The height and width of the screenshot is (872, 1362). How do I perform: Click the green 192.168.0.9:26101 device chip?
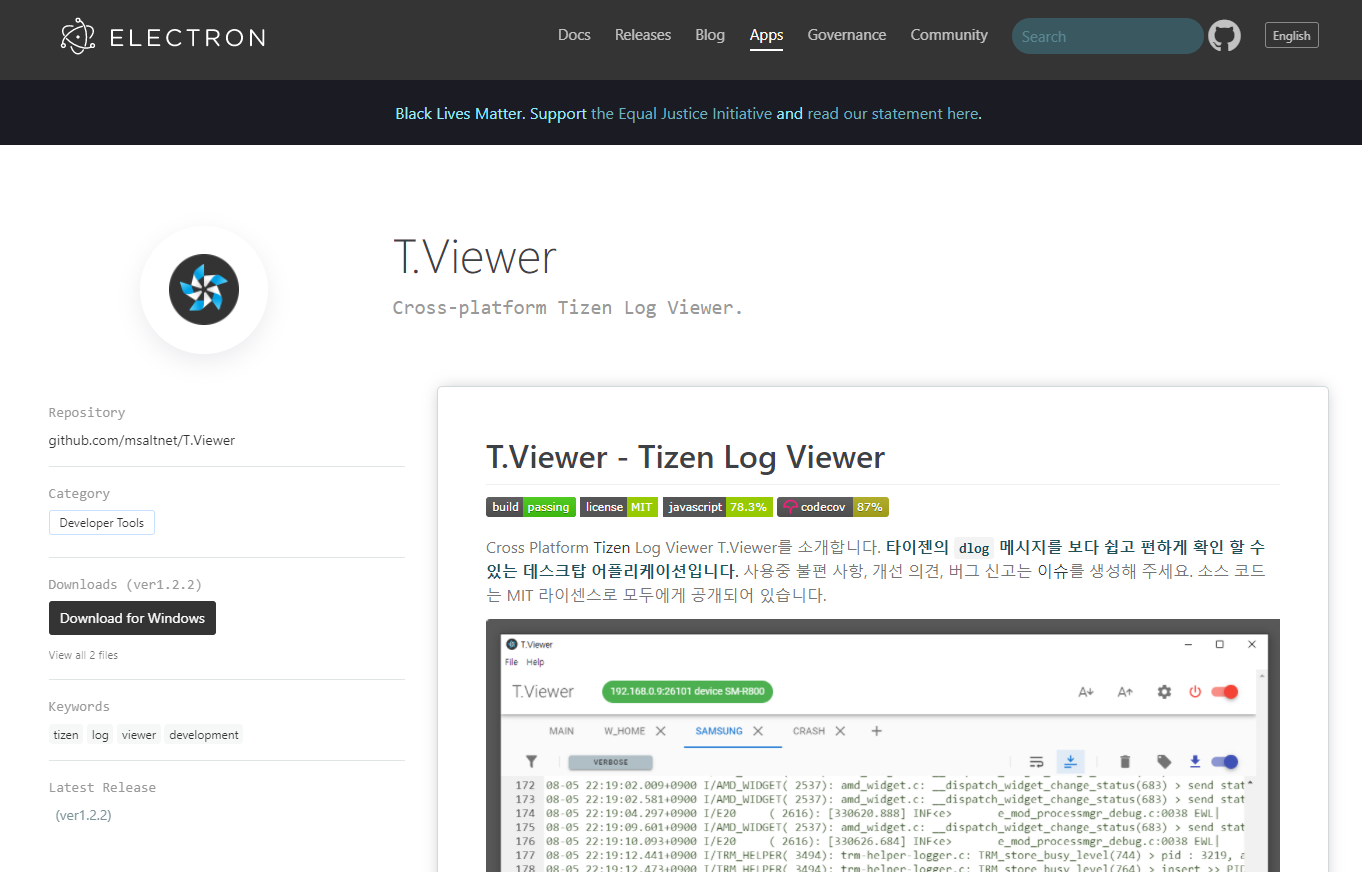(688, 691)
